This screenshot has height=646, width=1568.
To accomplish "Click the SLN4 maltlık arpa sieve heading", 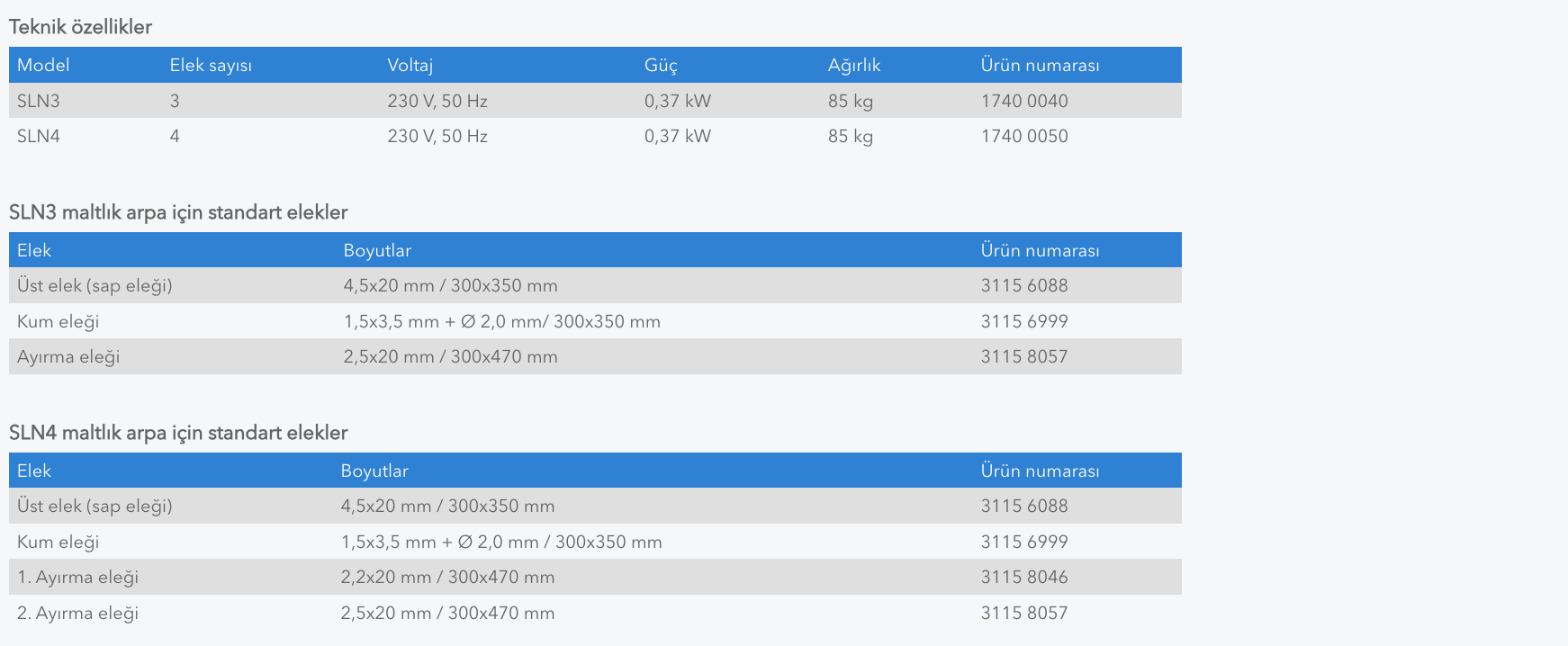I will (178, 433).
